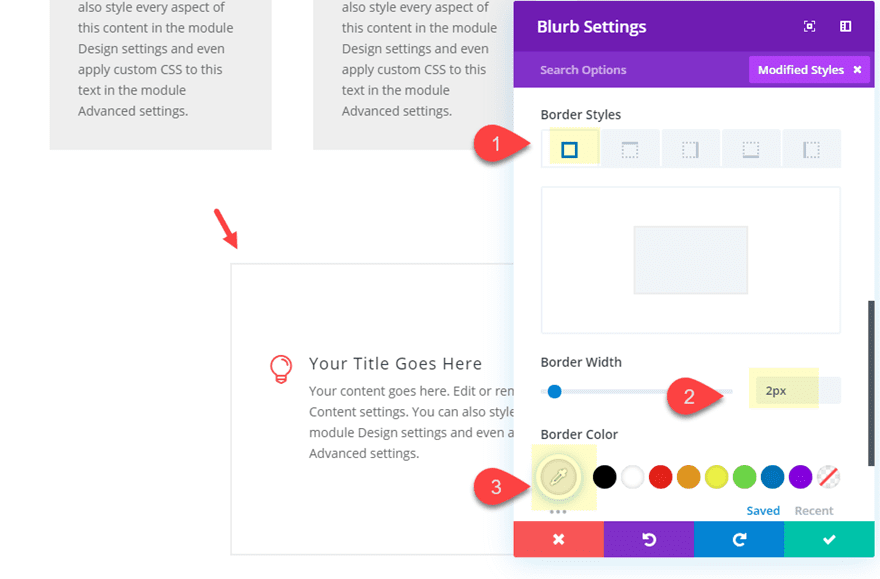Click the border preview box
The image size is (880, 579).
690,260
